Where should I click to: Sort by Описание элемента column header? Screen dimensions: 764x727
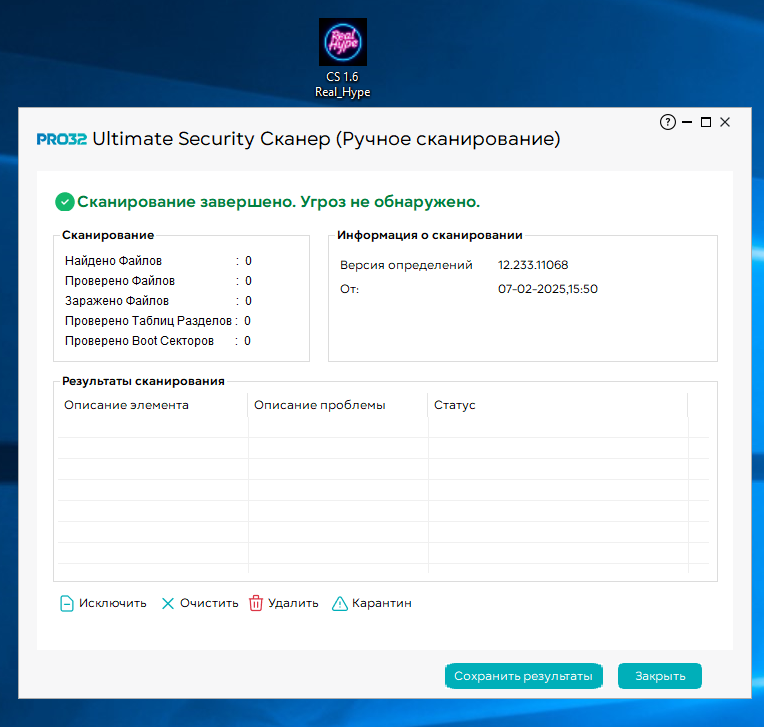click(126, 405)
